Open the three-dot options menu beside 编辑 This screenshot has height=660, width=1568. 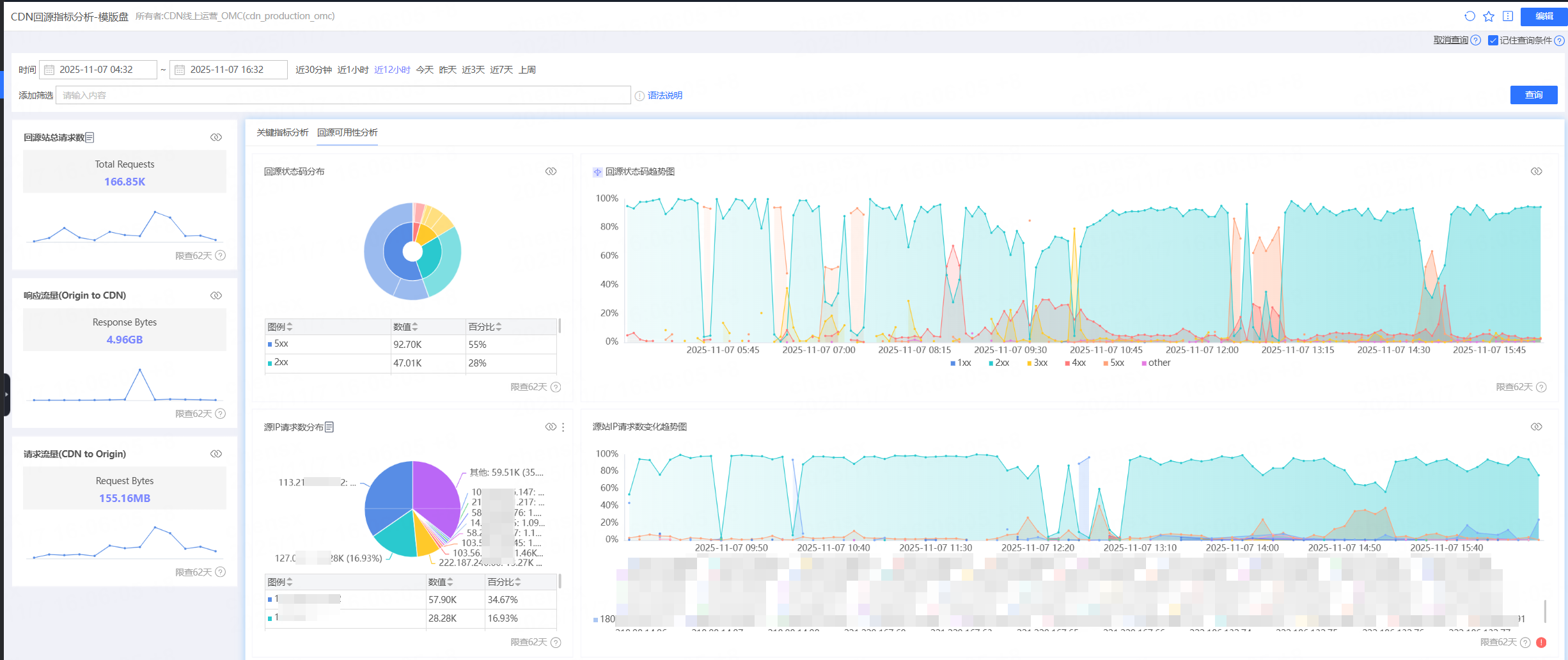tap(1508, 17)
